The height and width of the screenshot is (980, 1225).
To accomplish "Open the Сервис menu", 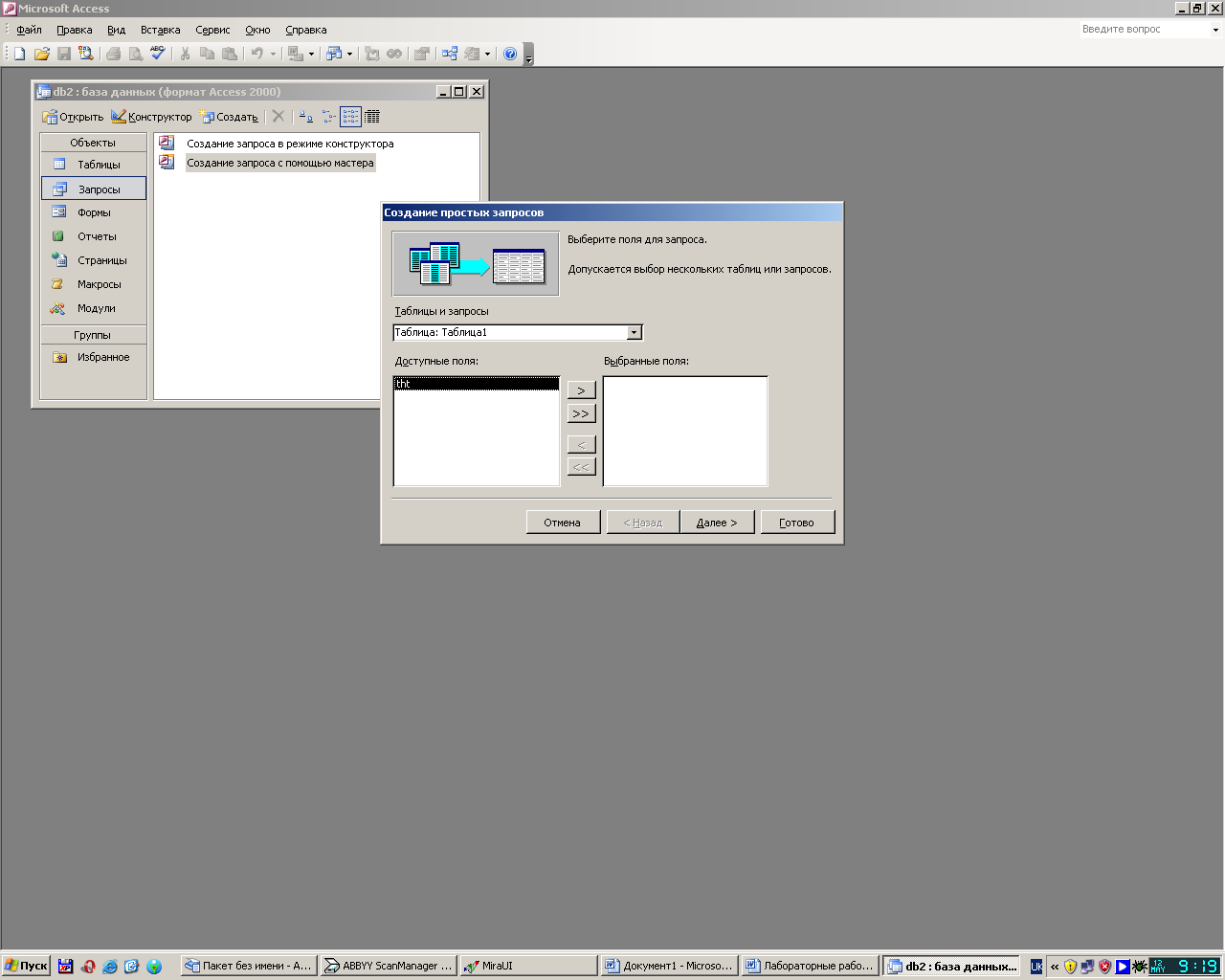I will point(212,30).
